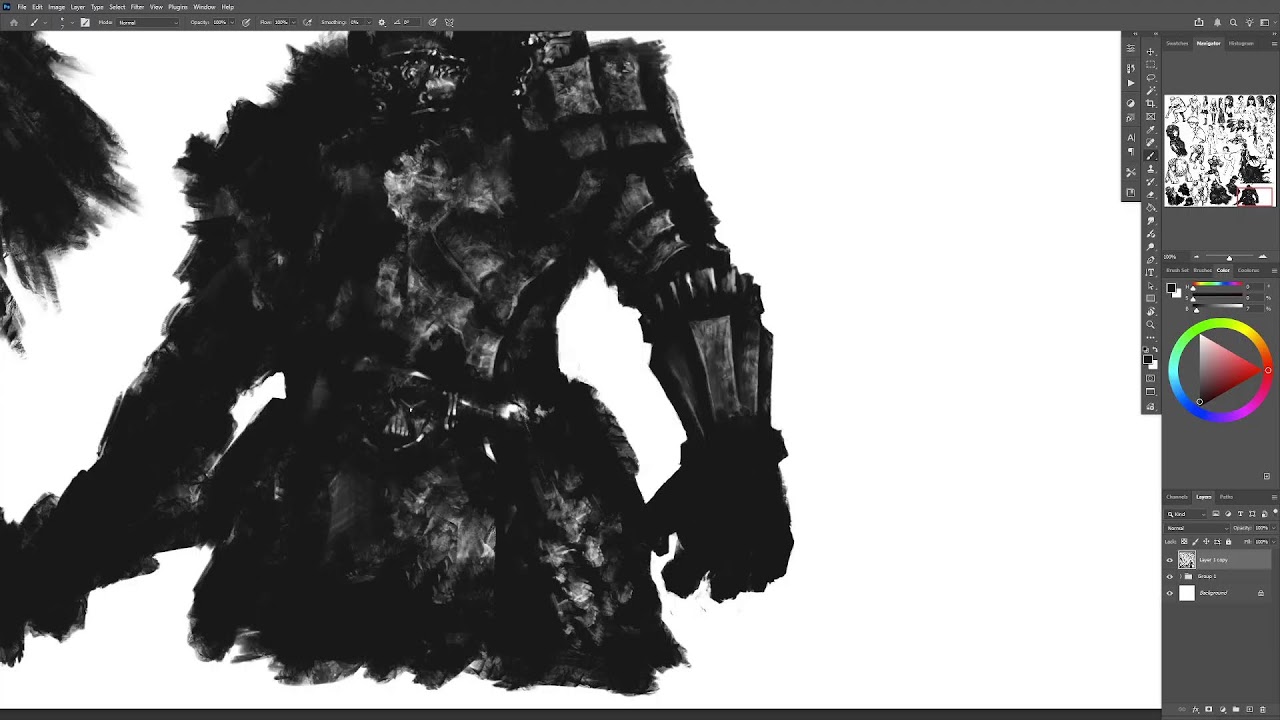Click the search icon at top right
This screenshot has width=1280, height=720.
1233,22
